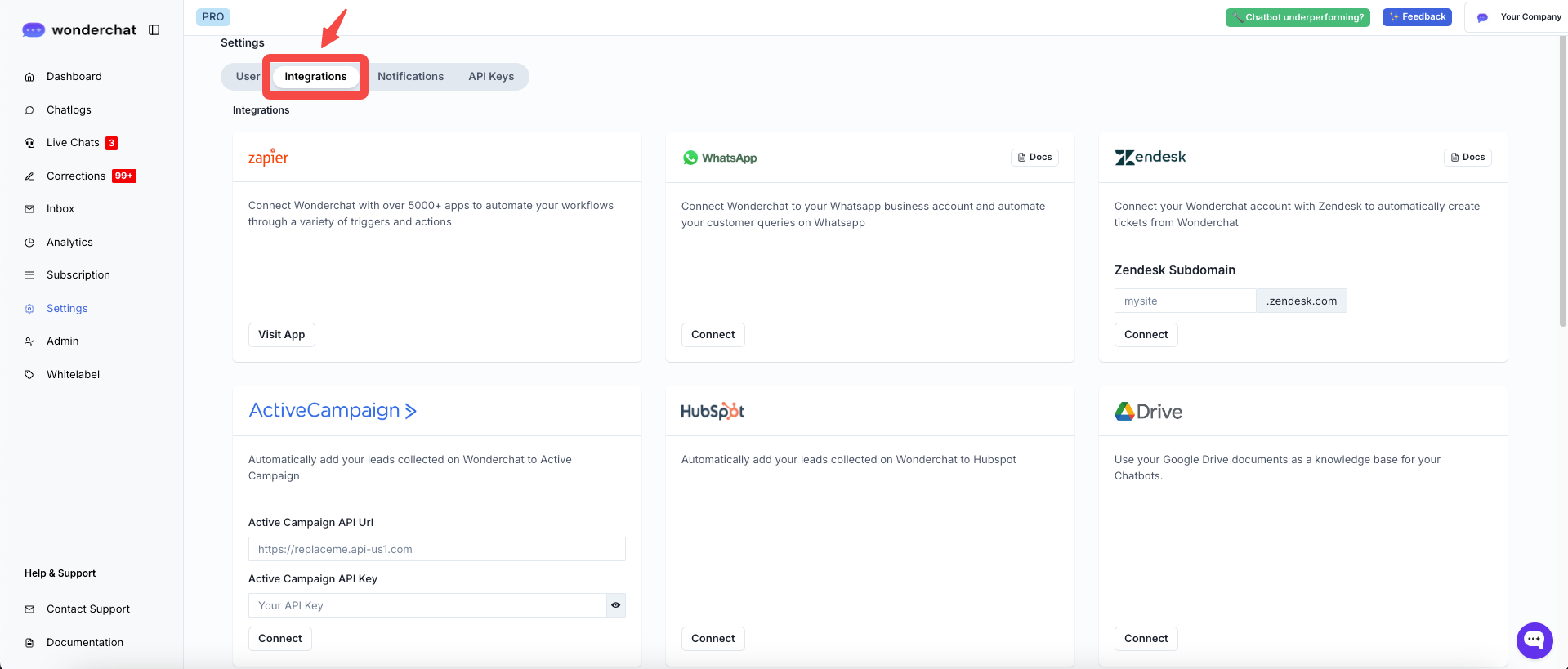
Task: Open the floating chat widget bubble
Action: 1534,640
